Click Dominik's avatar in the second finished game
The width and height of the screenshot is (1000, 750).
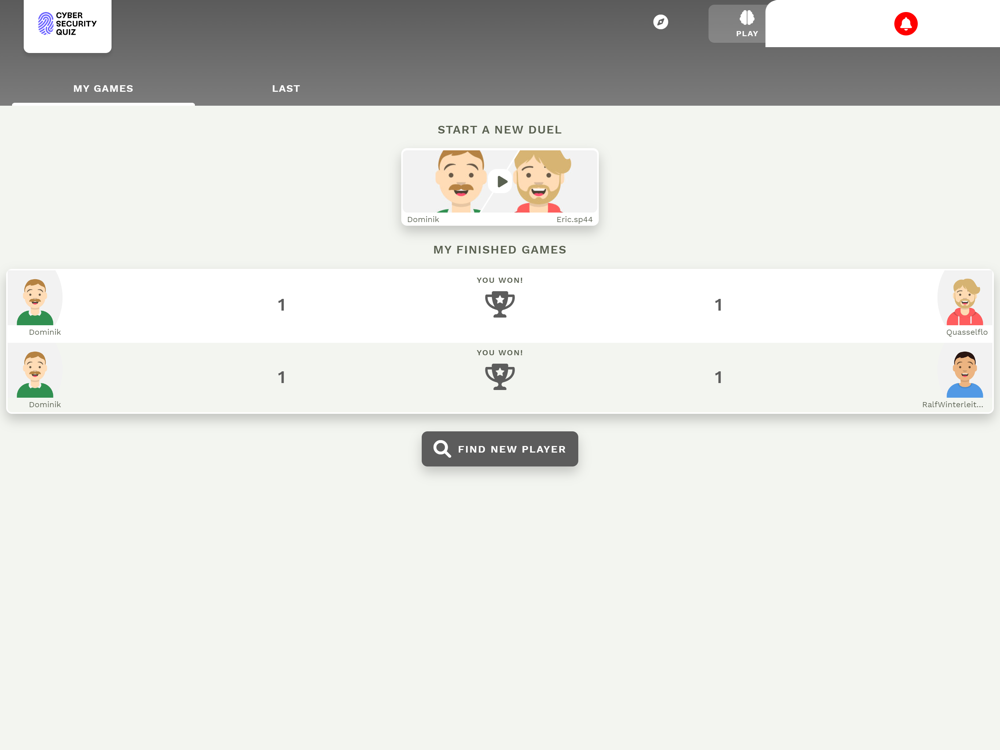tap(35, 374)
